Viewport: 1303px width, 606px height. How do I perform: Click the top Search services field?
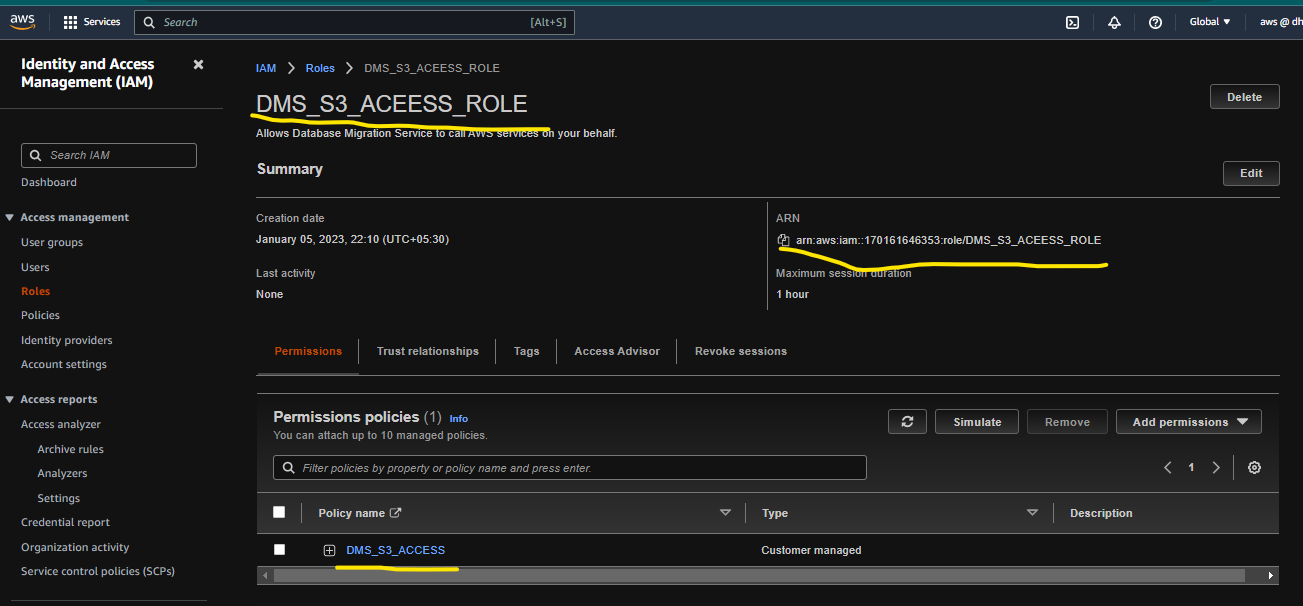[x=354, y=22]
